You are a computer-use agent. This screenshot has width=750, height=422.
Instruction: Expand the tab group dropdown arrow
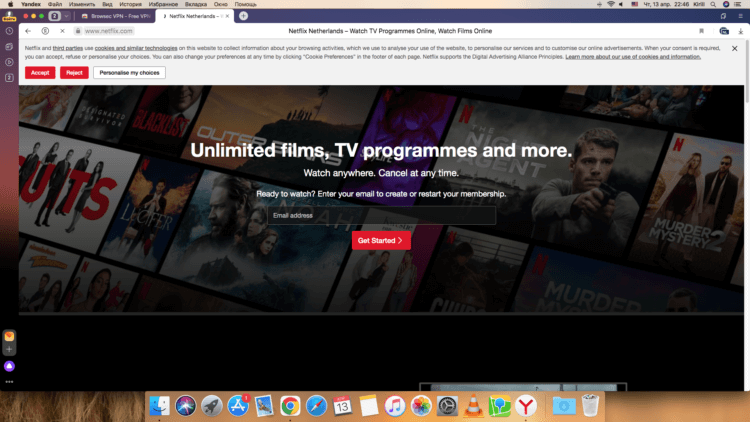coord(66,16)
